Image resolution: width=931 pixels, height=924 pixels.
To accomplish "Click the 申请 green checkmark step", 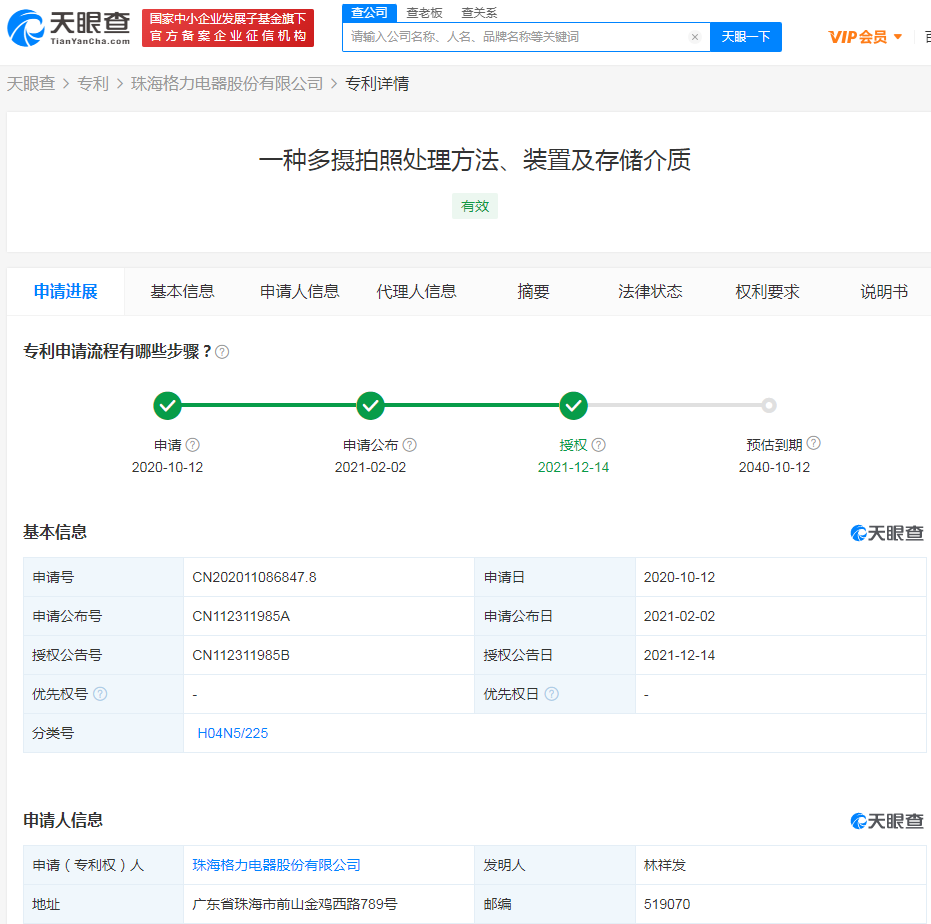I will coord(167,406).
